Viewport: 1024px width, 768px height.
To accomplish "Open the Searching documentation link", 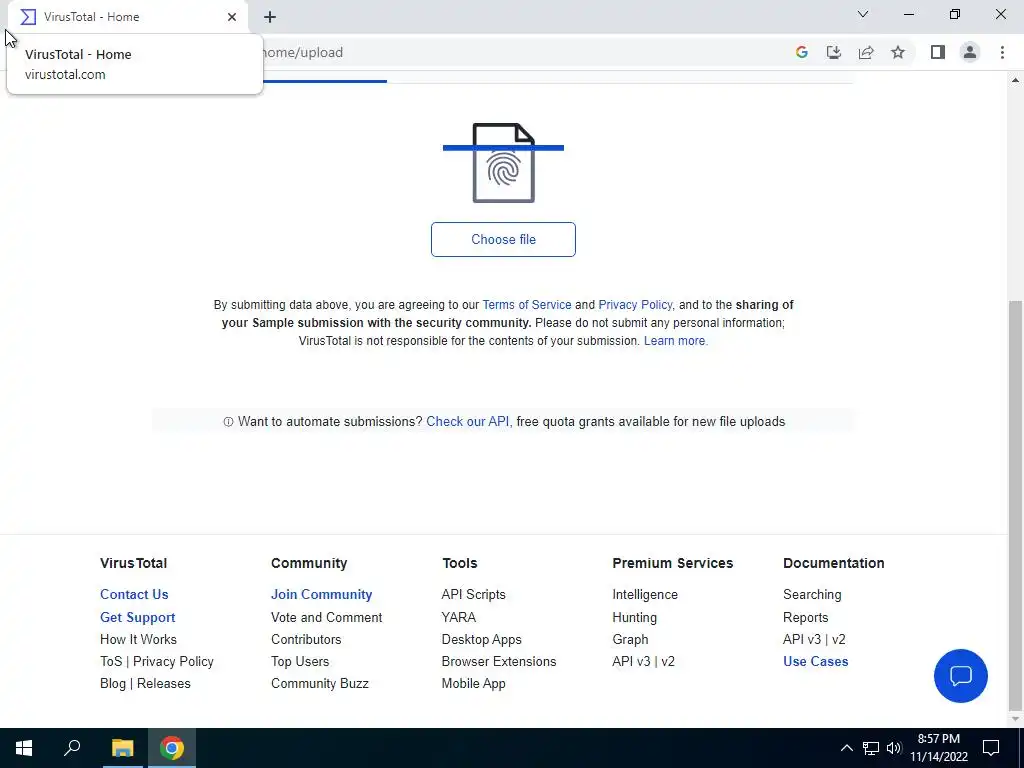I will pyautogui.click(x=812, y=594).
